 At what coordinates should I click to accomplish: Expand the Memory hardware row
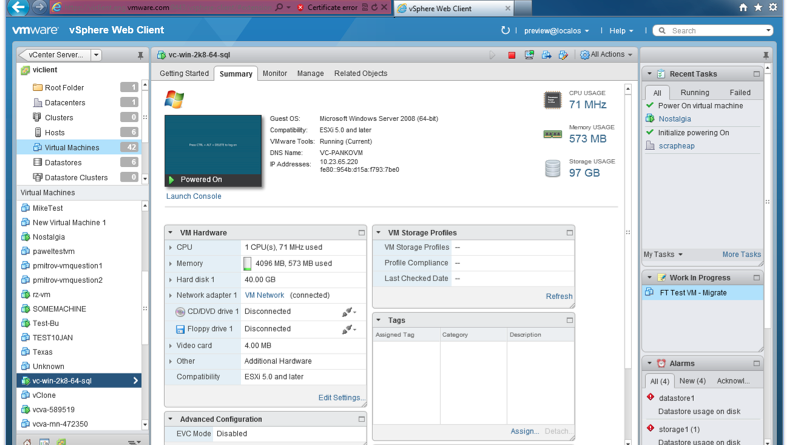171,263
